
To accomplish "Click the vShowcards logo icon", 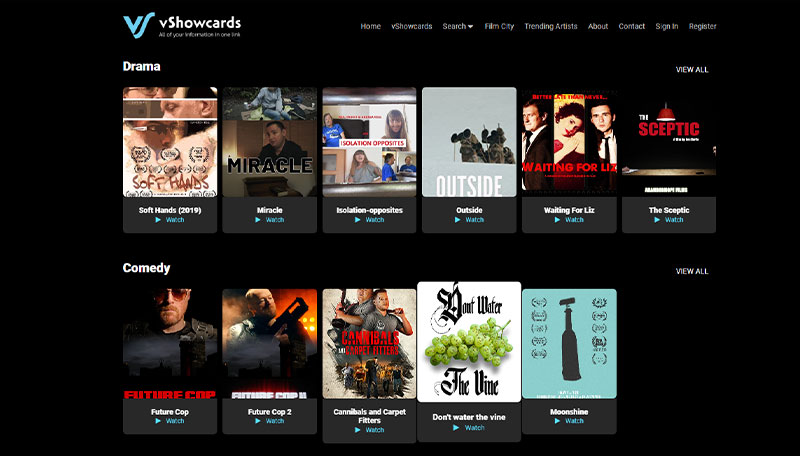I will pos(137,25).
